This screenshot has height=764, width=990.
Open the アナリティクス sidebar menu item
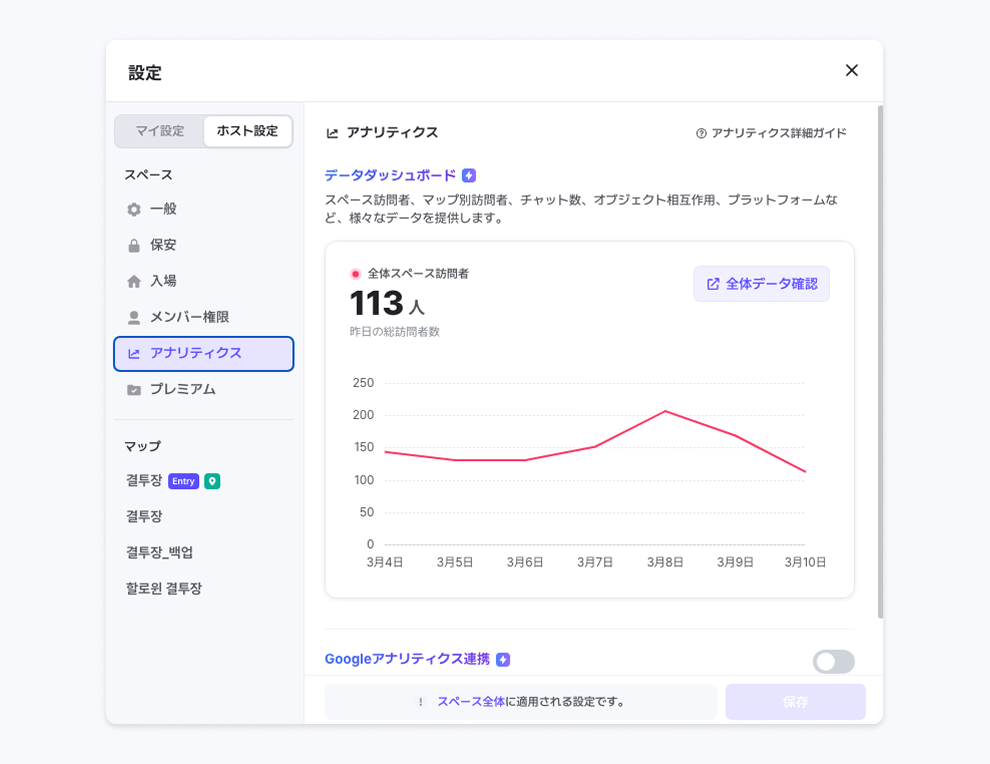coord(204,353)
